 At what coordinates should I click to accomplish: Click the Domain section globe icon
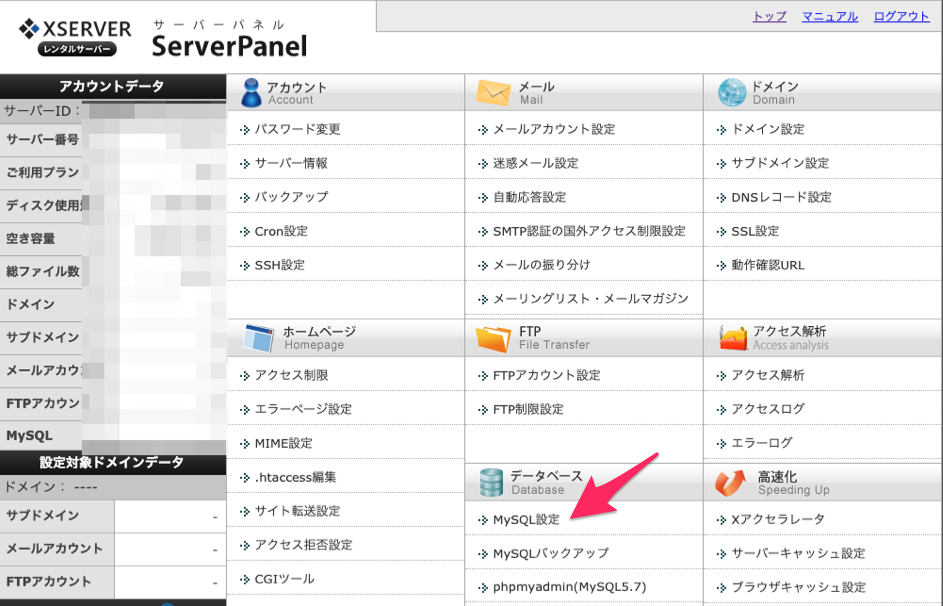click(732, 93)
